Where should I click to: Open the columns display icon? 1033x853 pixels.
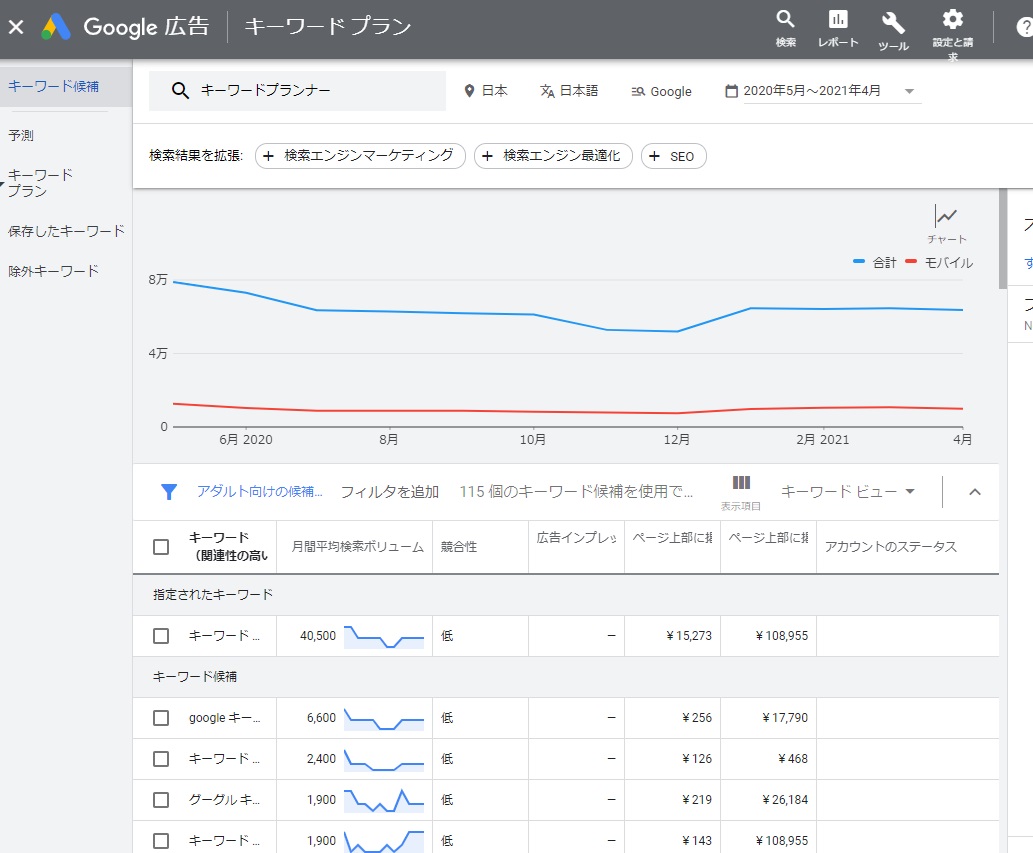(741, 483)
